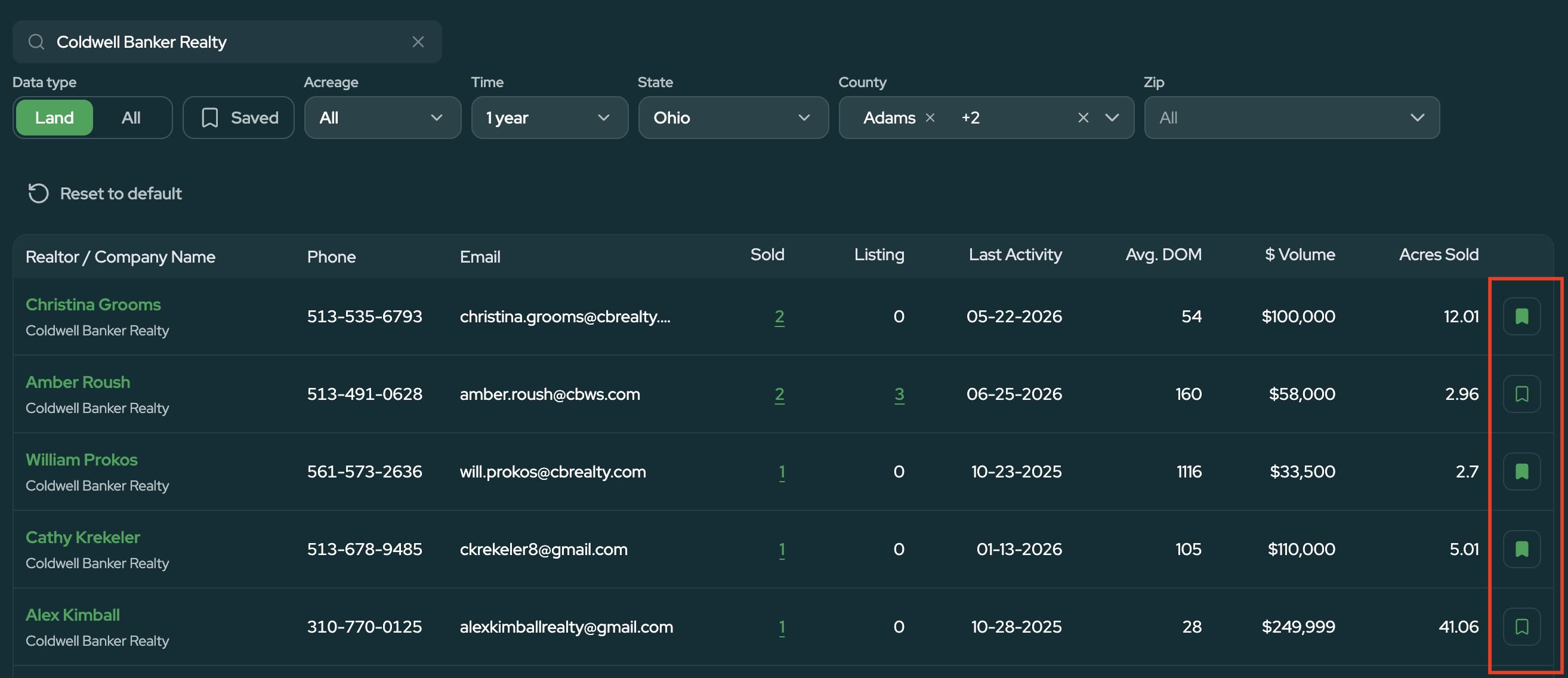Click acres sold value 41.06
1568x678 pixels.
(1458, 627)
